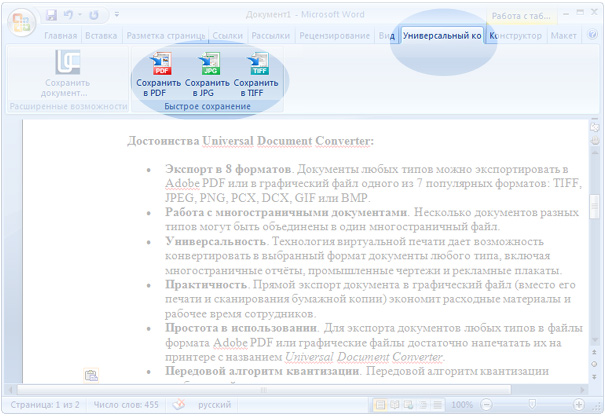This screenshot has height=416, width=605.
Task: Switch to the Вид tab
Action: [x=386, y=36]
